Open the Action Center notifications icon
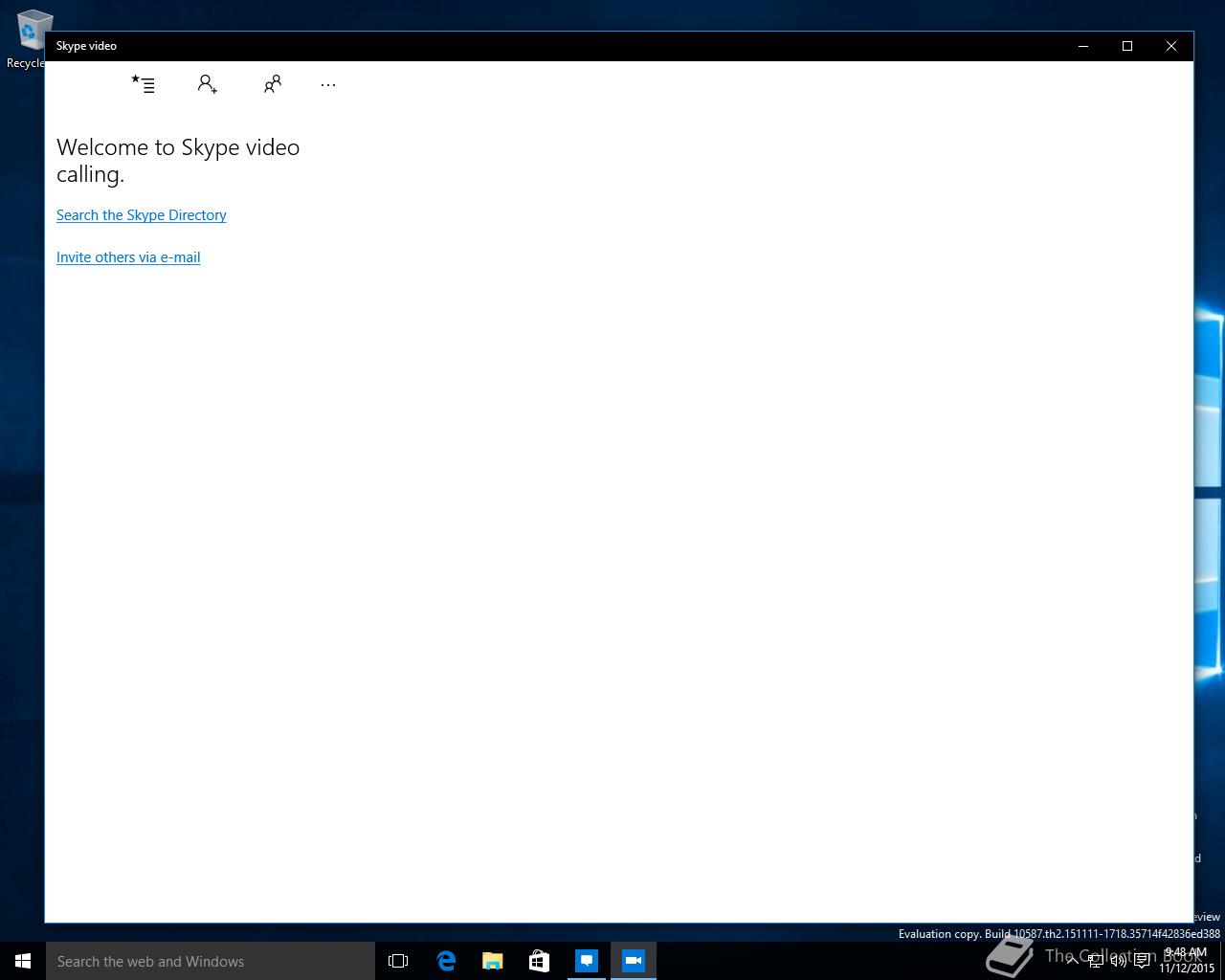The height and width of the screenshot is (980, 1225). coord(1142,961)
